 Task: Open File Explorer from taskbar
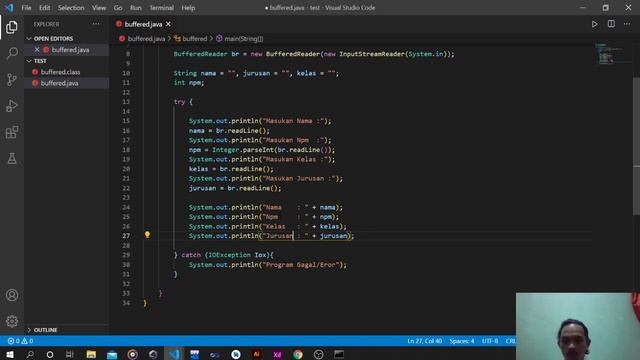91,354
